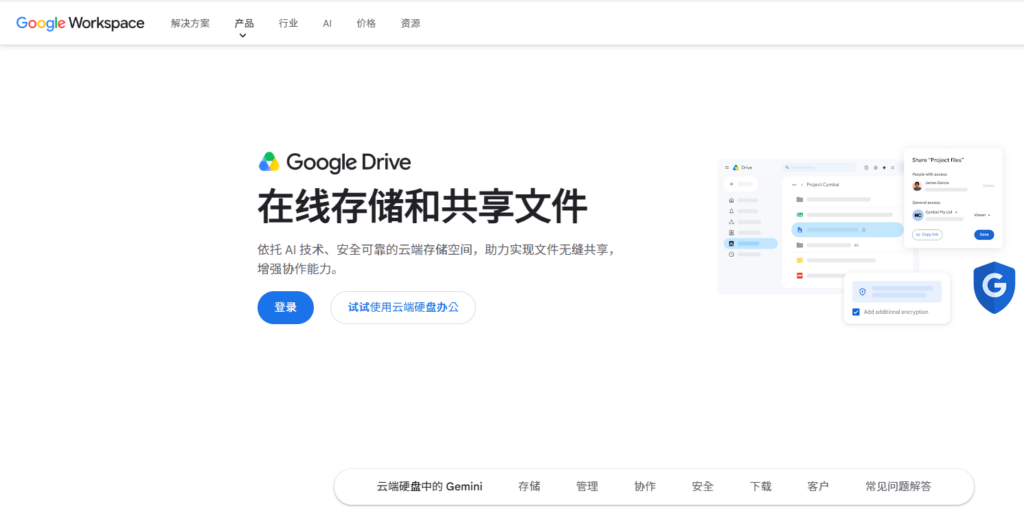Click Share "Project files" dialog title
This screenshot has height=513, width=1024.
pyautogui.click(x=938, y=160)
